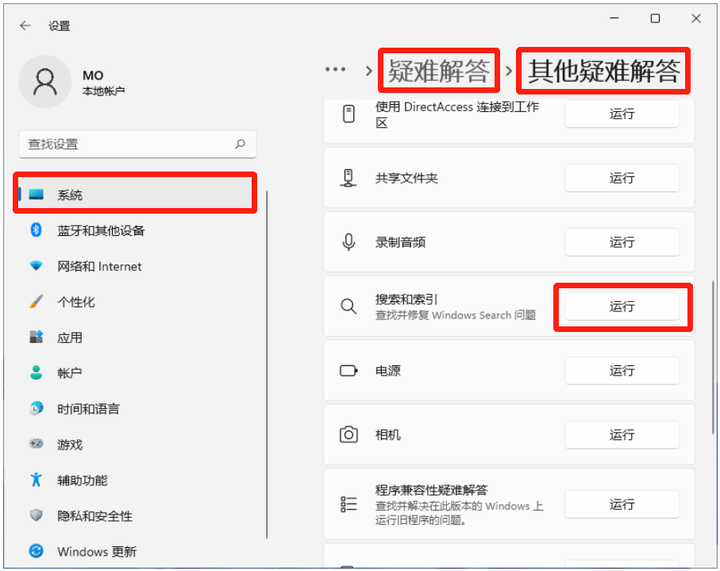Run the 录制音频 troubleshooter
The image size is (720, 571).
[622, 242]
